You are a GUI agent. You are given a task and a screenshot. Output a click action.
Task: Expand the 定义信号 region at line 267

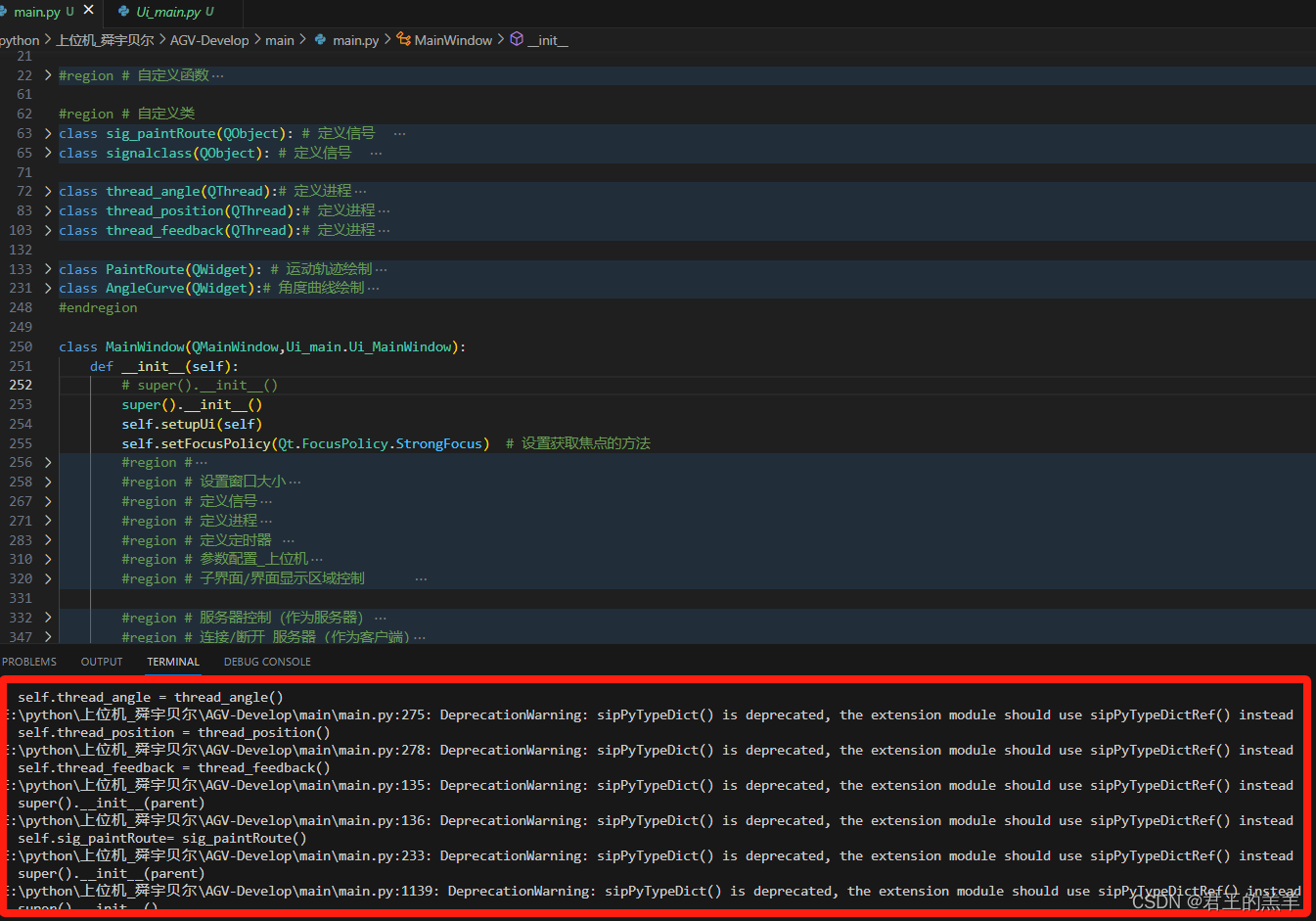point(46,501)
